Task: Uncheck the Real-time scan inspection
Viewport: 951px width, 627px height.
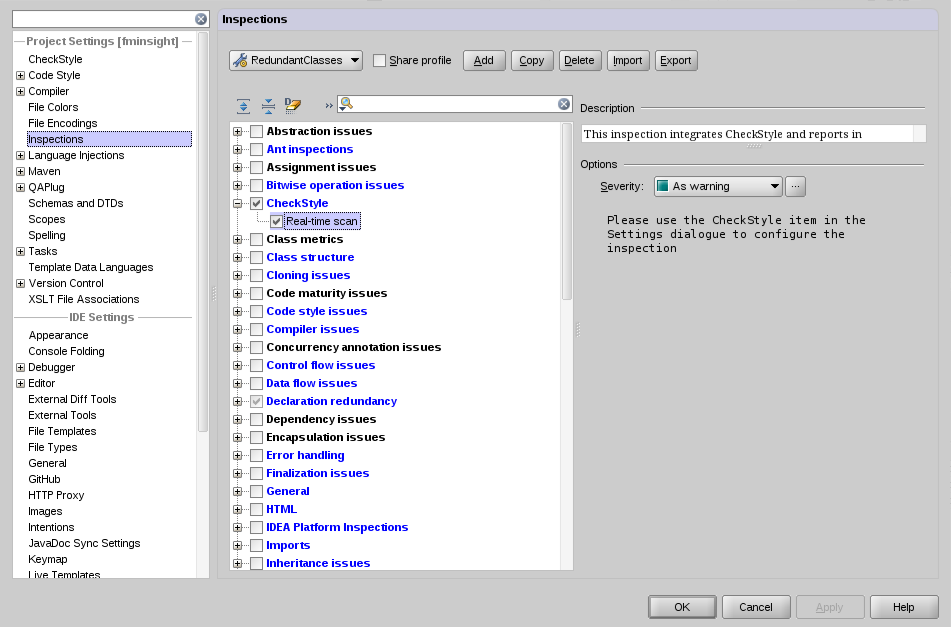Action: 277,221
